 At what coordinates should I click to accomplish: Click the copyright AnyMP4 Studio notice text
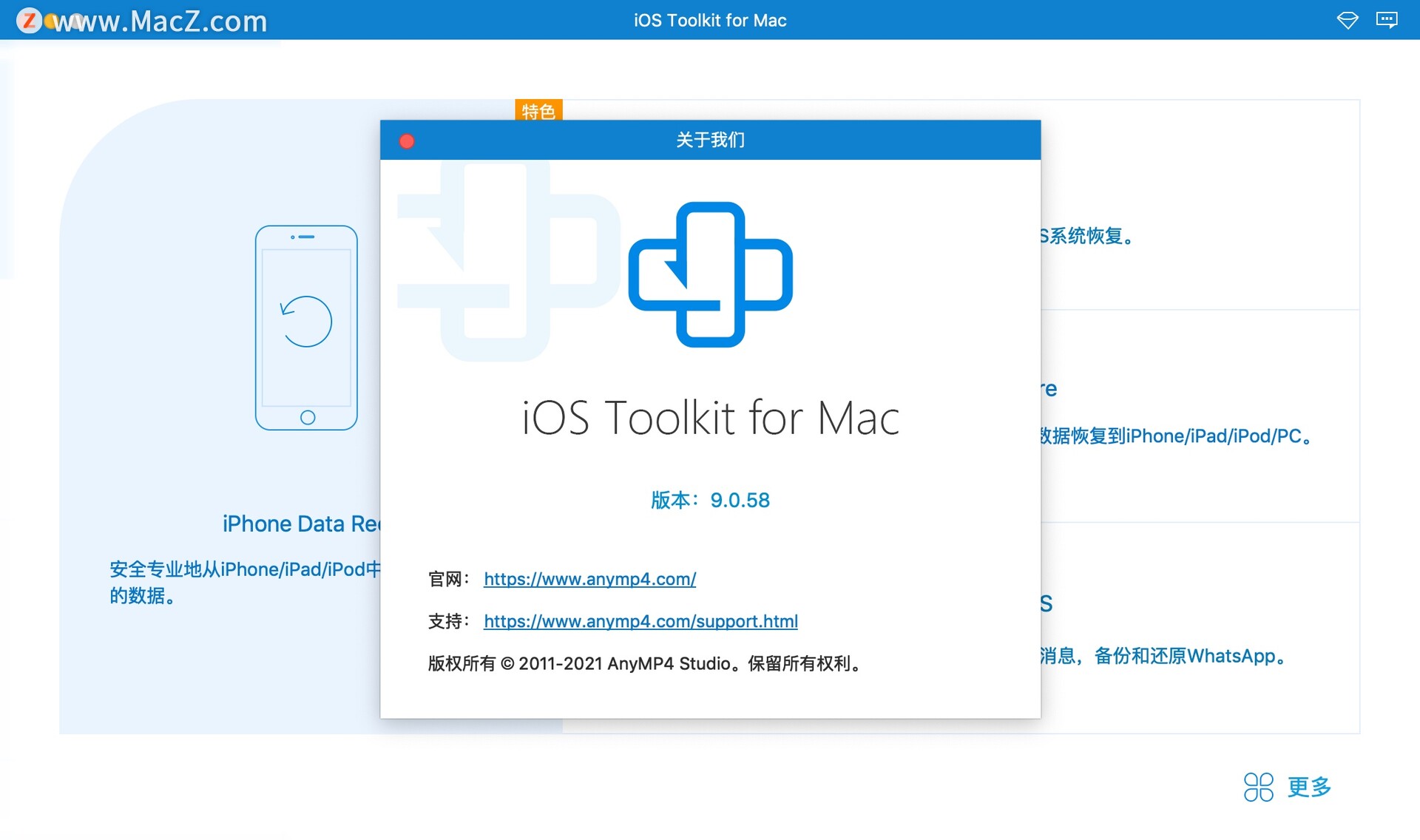(x=644, y=664)
